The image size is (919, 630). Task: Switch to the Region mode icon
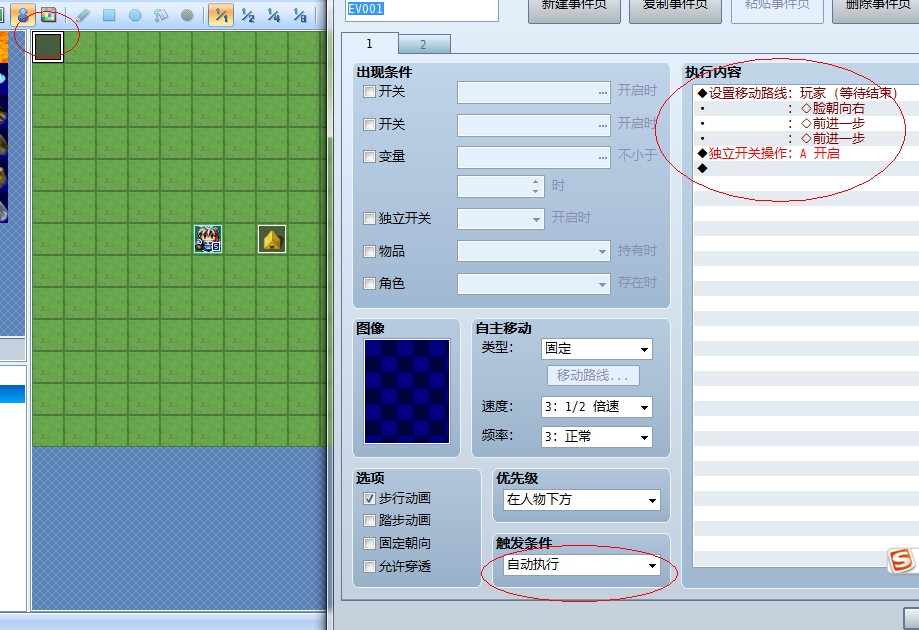[x=49, y=14]
